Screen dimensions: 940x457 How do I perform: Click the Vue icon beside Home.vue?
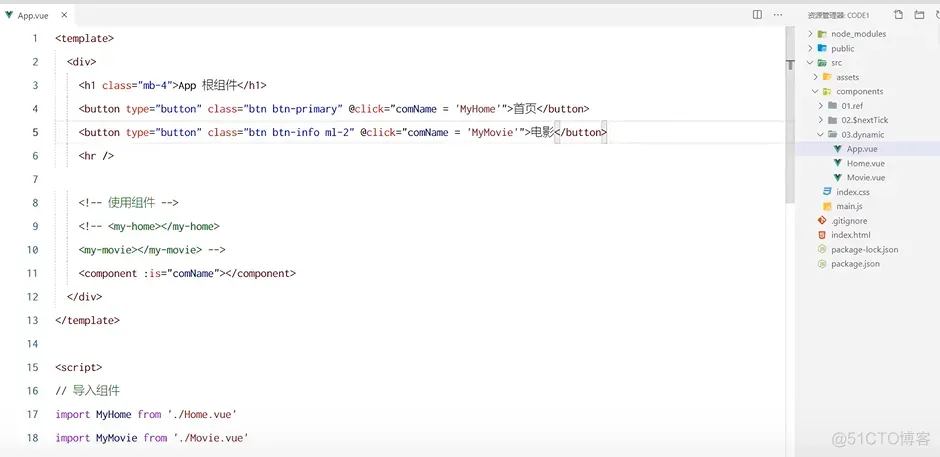click(837, 163)
